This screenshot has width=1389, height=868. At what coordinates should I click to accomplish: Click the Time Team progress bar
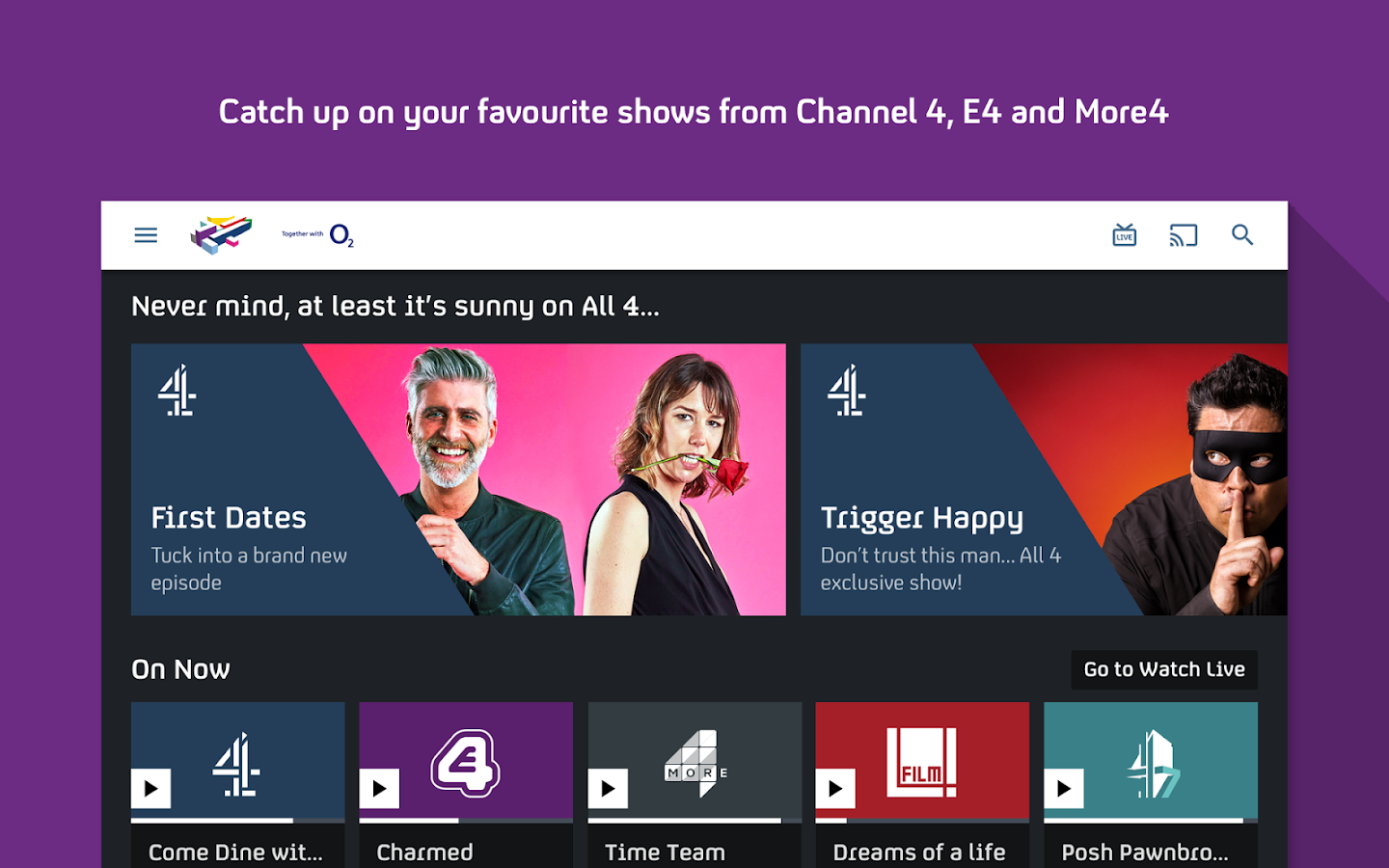[694, 821]
